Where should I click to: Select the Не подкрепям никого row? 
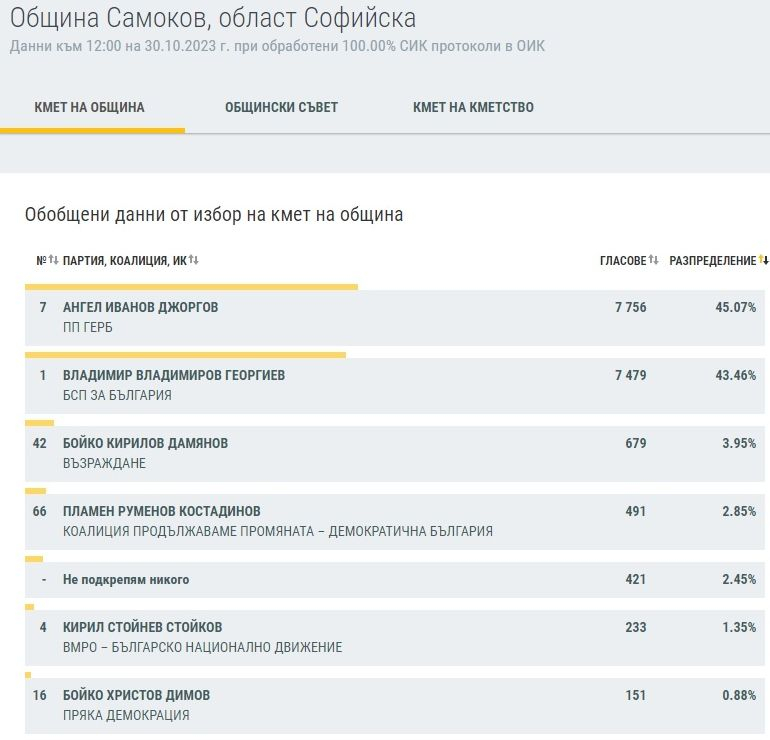pos(395,580)
